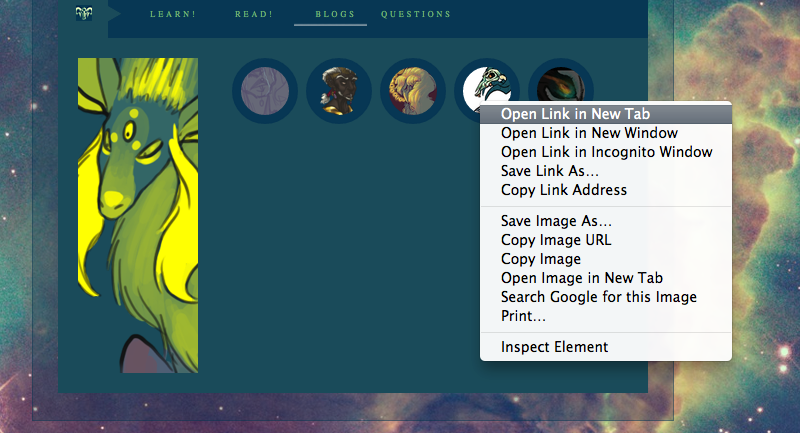800x433 pixels.
Task: Go to the QUESTIONS navigation tab
Action: click(x=416, y=14)
